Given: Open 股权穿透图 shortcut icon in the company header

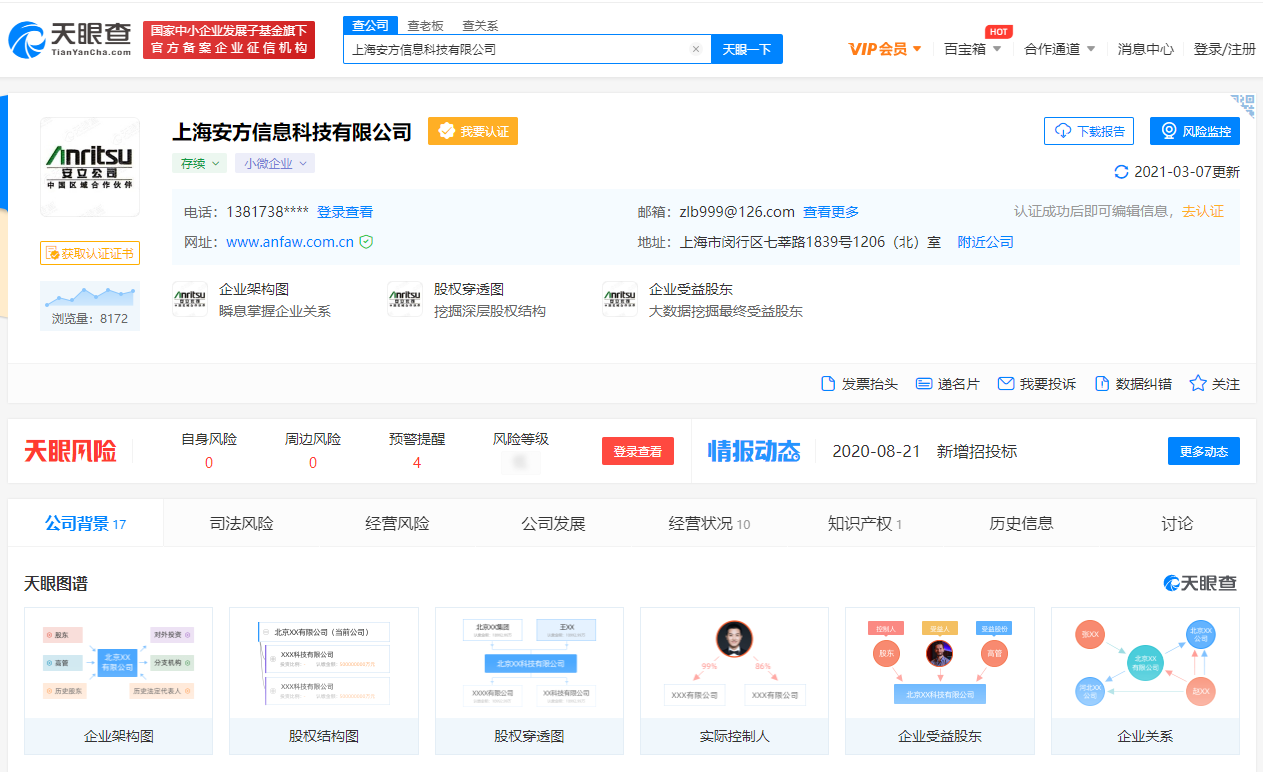Looking at the screenshot, I should pyautogui.click(x=404, y=299).
